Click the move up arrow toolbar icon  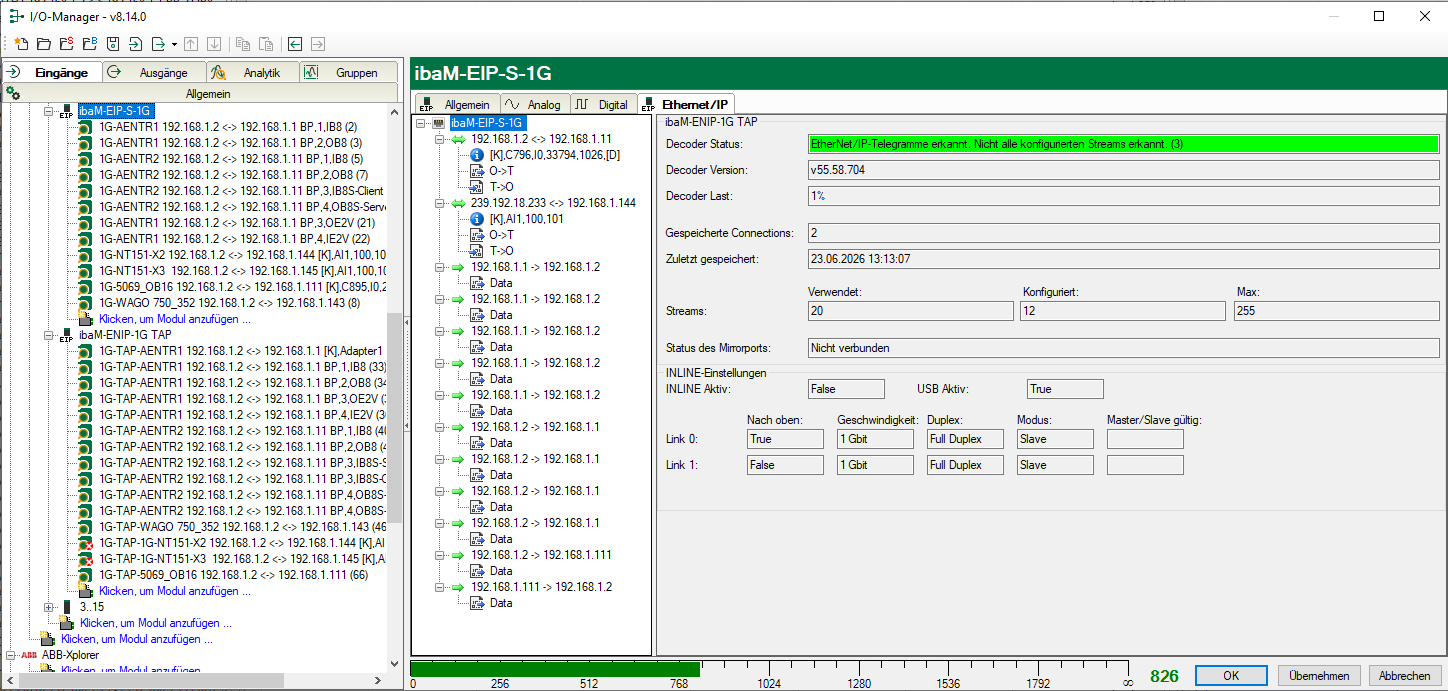point(192,44)
